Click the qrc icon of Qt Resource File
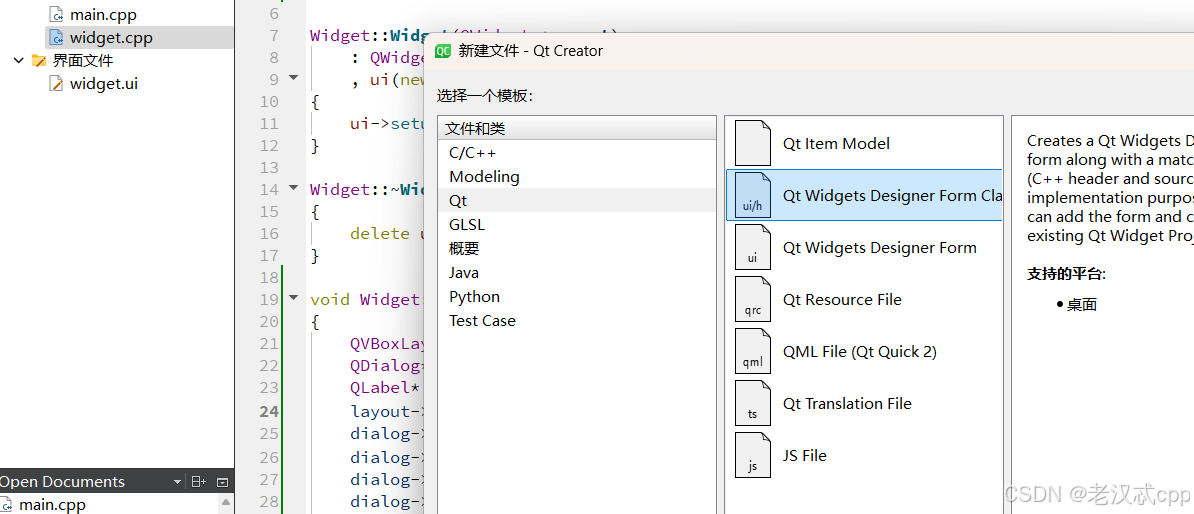The width and height of the screenshot is (1194, 514). (x=752, y=299)
